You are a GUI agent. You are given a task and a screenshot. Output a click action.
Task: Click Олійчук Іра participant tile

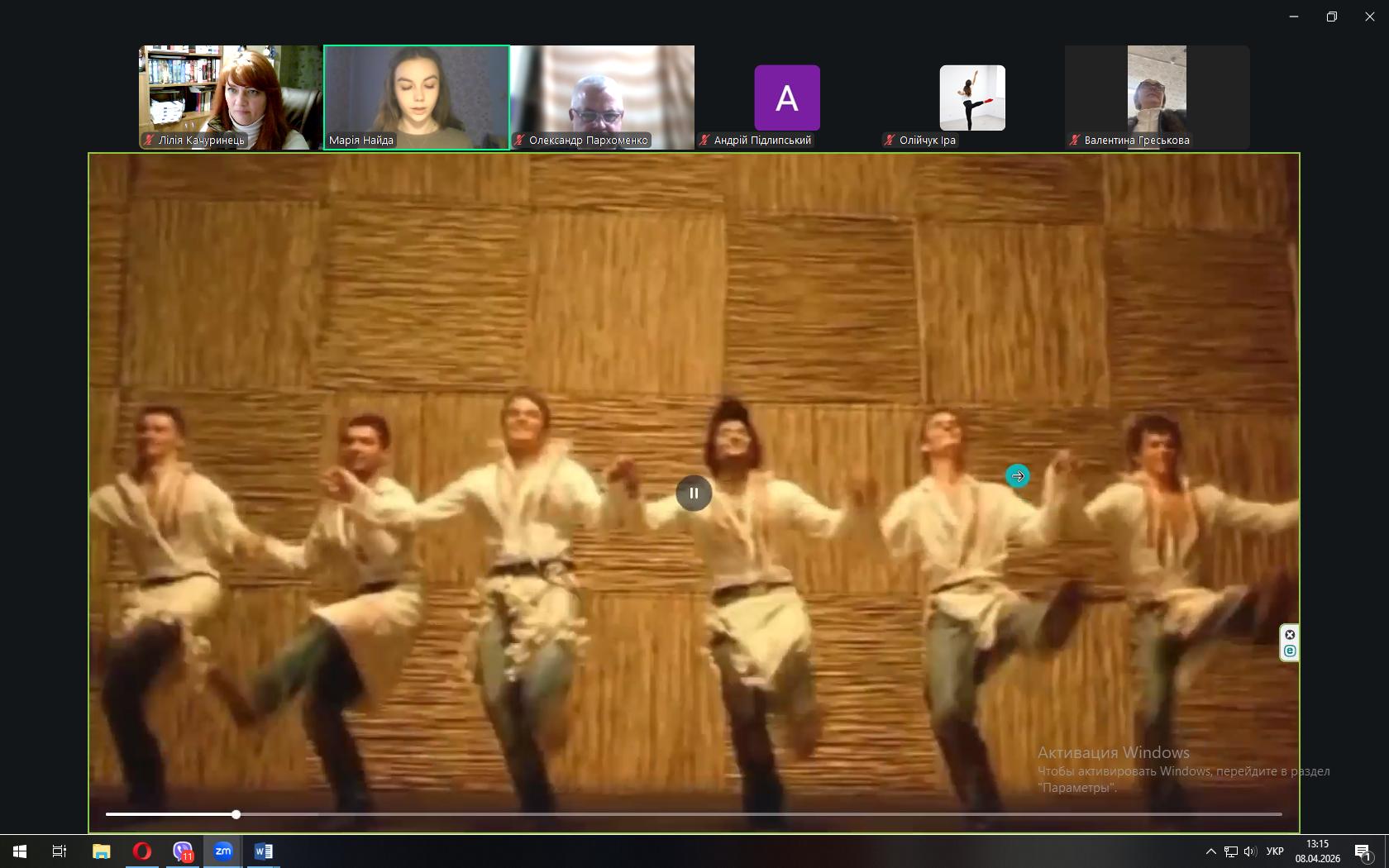click(x=972, y=98)
